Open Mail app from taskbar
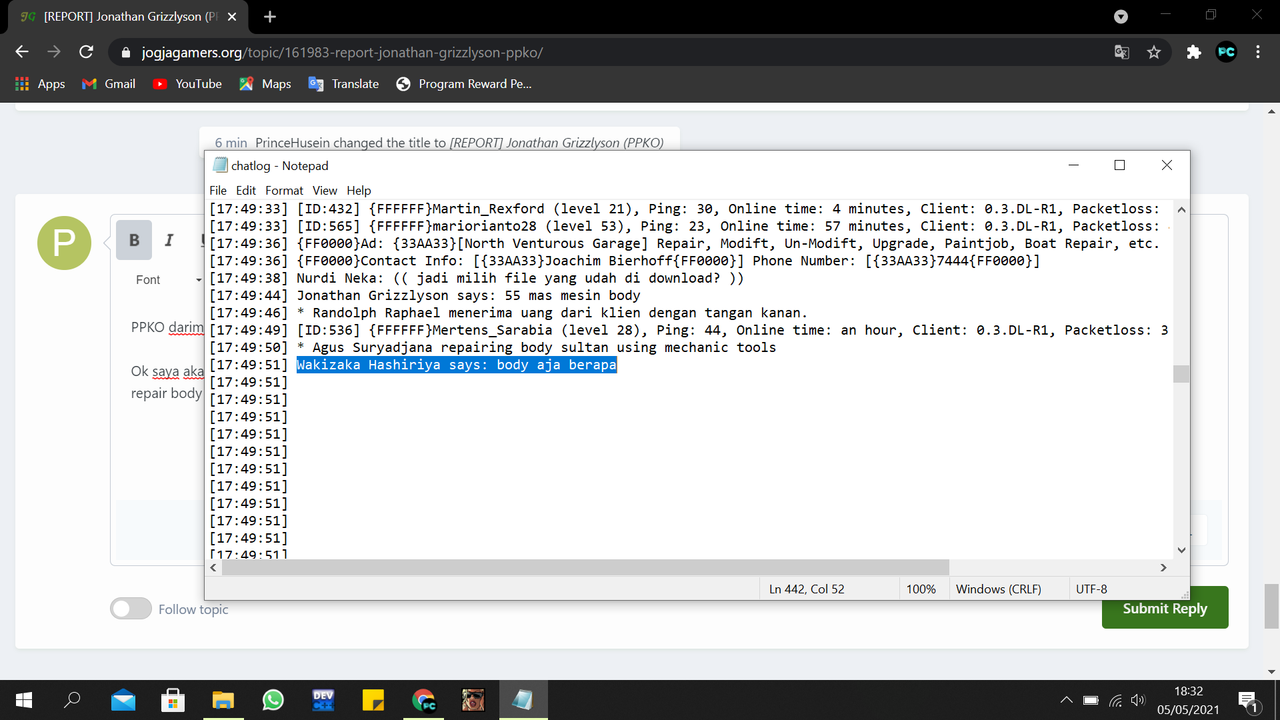This screenshot has height=720, width=1280. pos(123,700)
